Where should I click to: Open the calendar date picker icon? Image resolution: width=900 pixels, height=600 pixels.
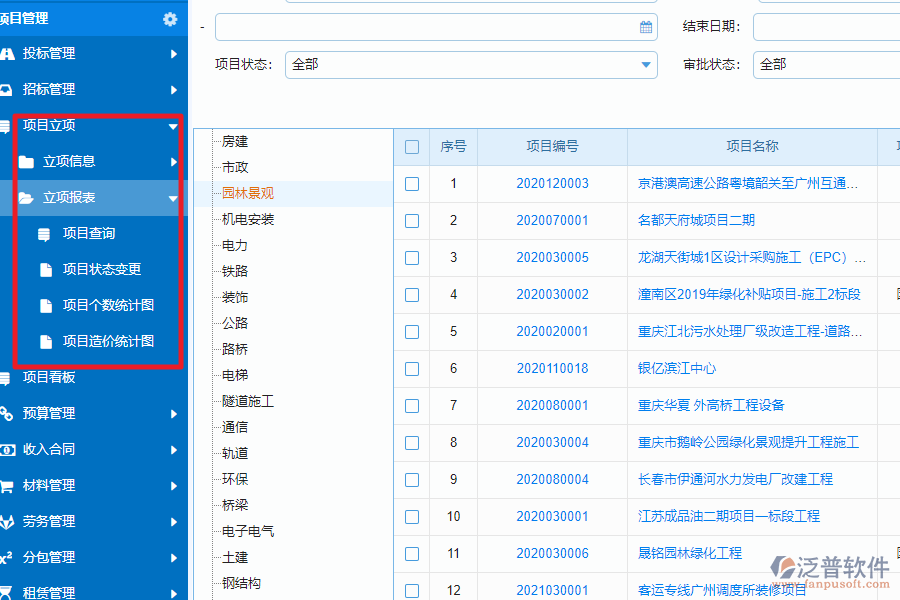click(644, 27)
